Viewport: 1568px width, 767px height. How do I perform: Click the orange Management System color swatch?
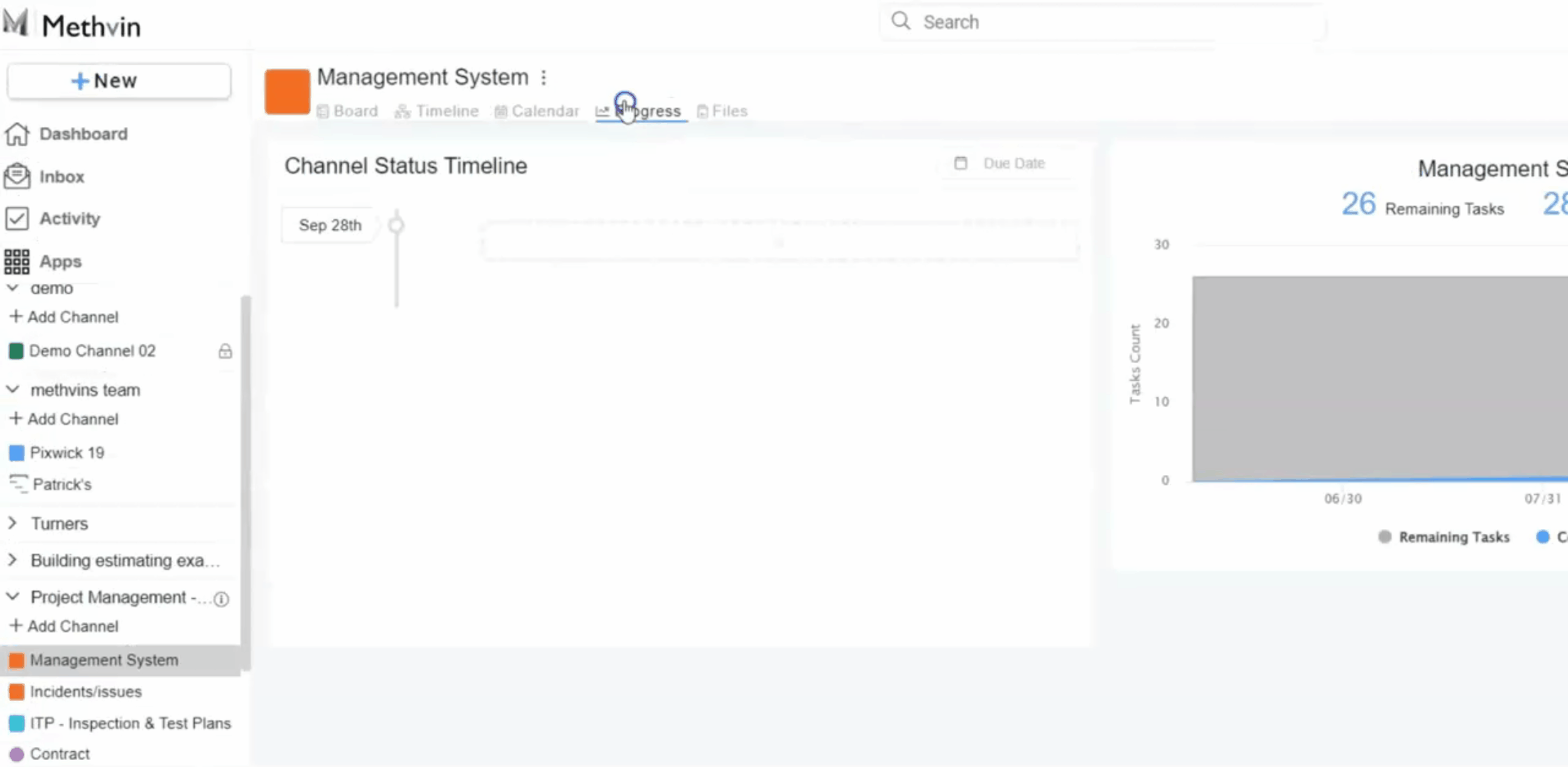[288, 92]
